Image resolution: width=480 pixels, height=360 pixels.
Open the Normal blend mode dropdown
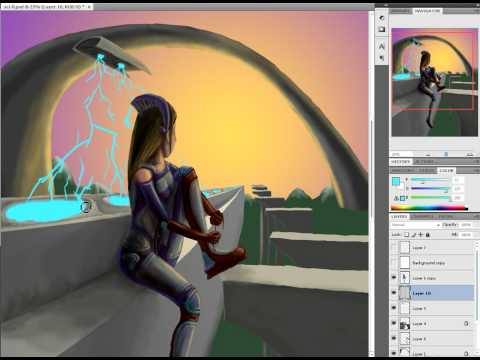point(416,225)
